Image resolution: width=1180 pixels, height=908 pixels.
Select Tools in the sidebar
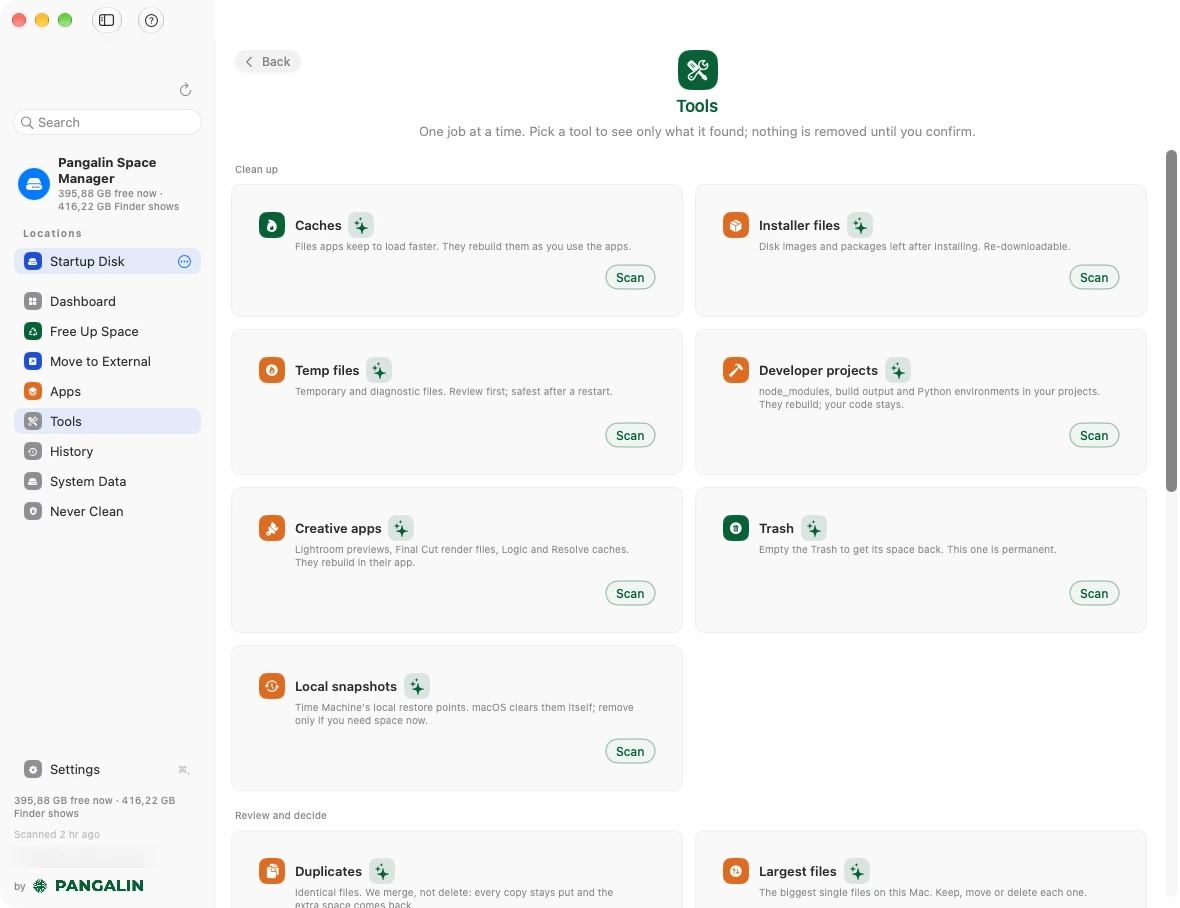click(x=107, y=421)
